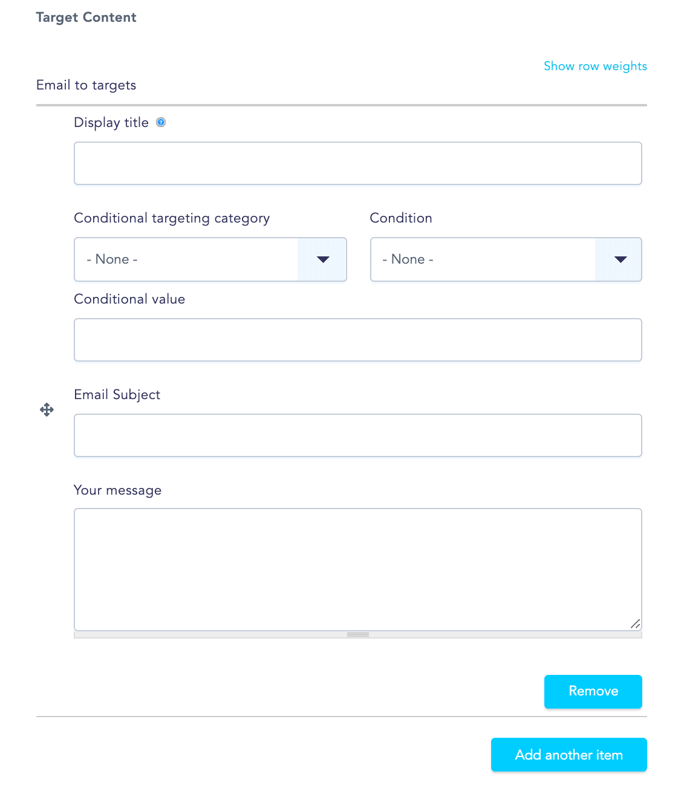Add another item to targets

pos(569,755)
